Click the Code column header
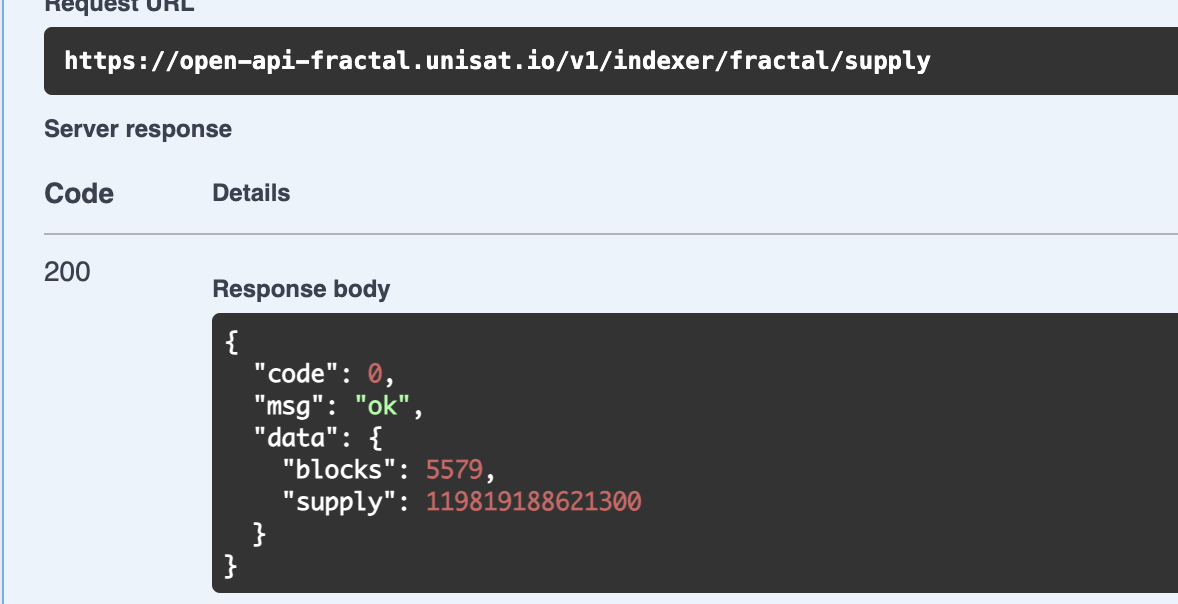1178x604 pixels. [x=79, y=193]
